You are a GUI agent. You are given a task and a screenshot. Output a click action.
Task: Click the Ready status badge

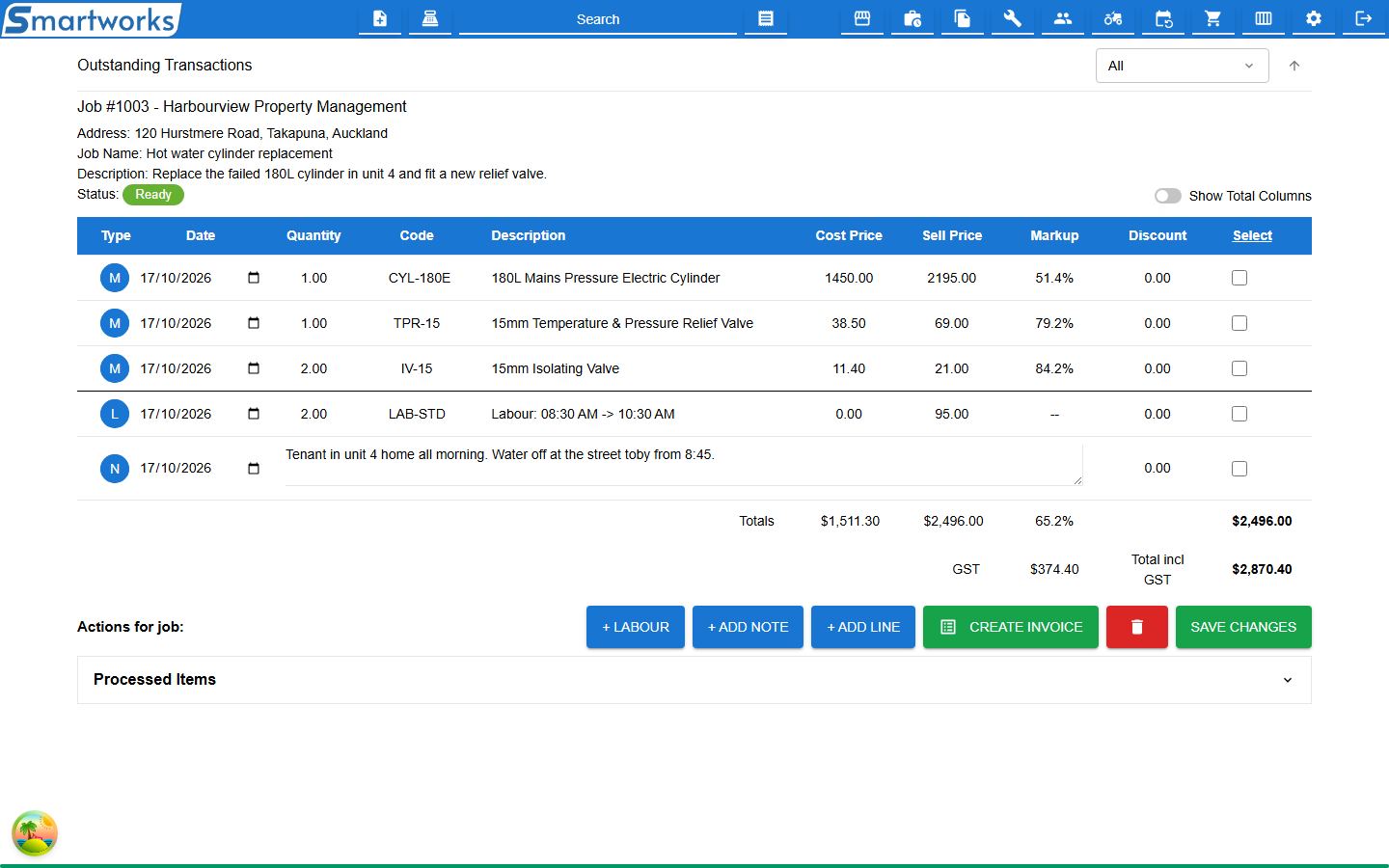pyautogui.click(x=153, y=195)
